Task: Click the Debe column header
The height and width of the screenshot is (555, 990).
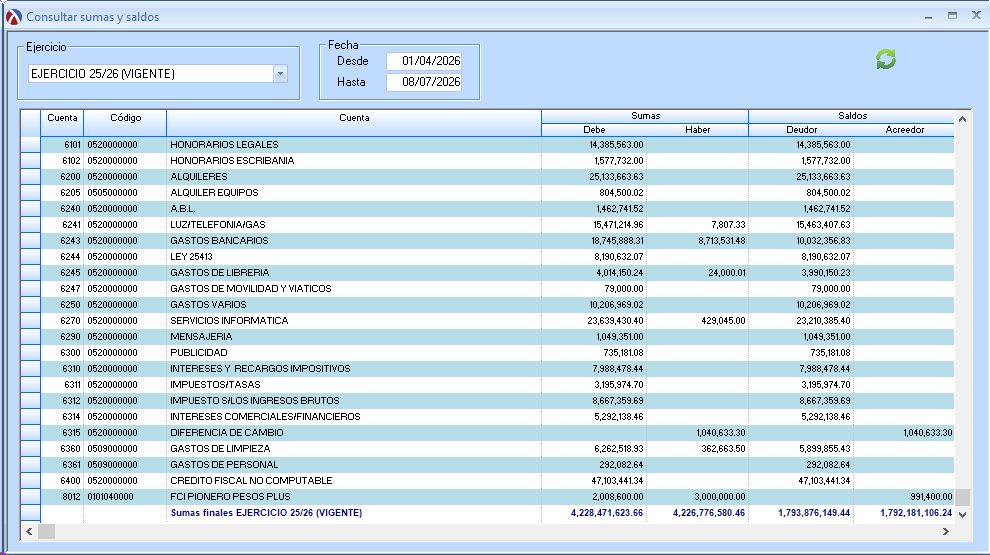Action: (x=593, y=129)
